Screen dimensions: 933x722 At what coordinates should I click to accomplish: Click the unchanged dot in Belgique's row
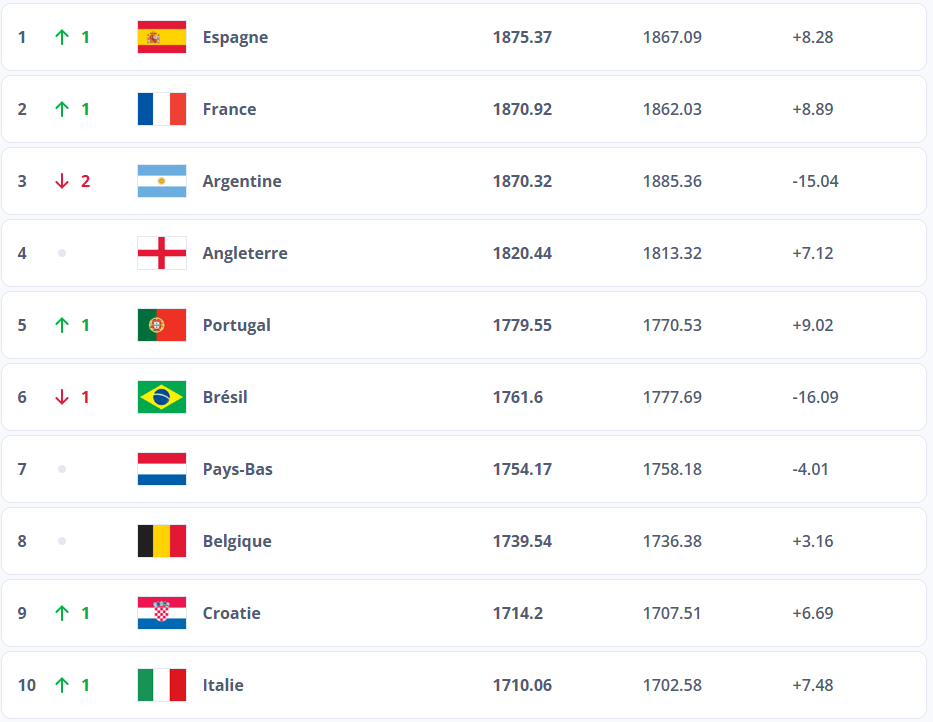click(x=62, y=541)
